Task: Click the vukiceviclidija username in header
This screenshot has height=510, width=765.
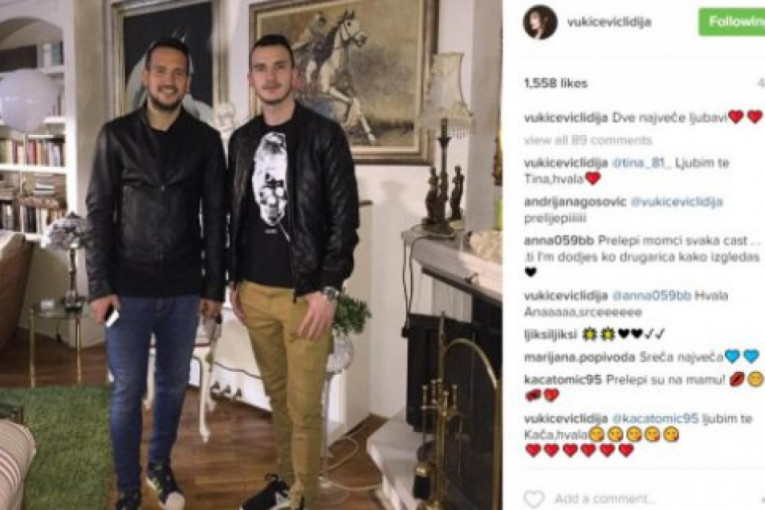Action: [609, 22]
